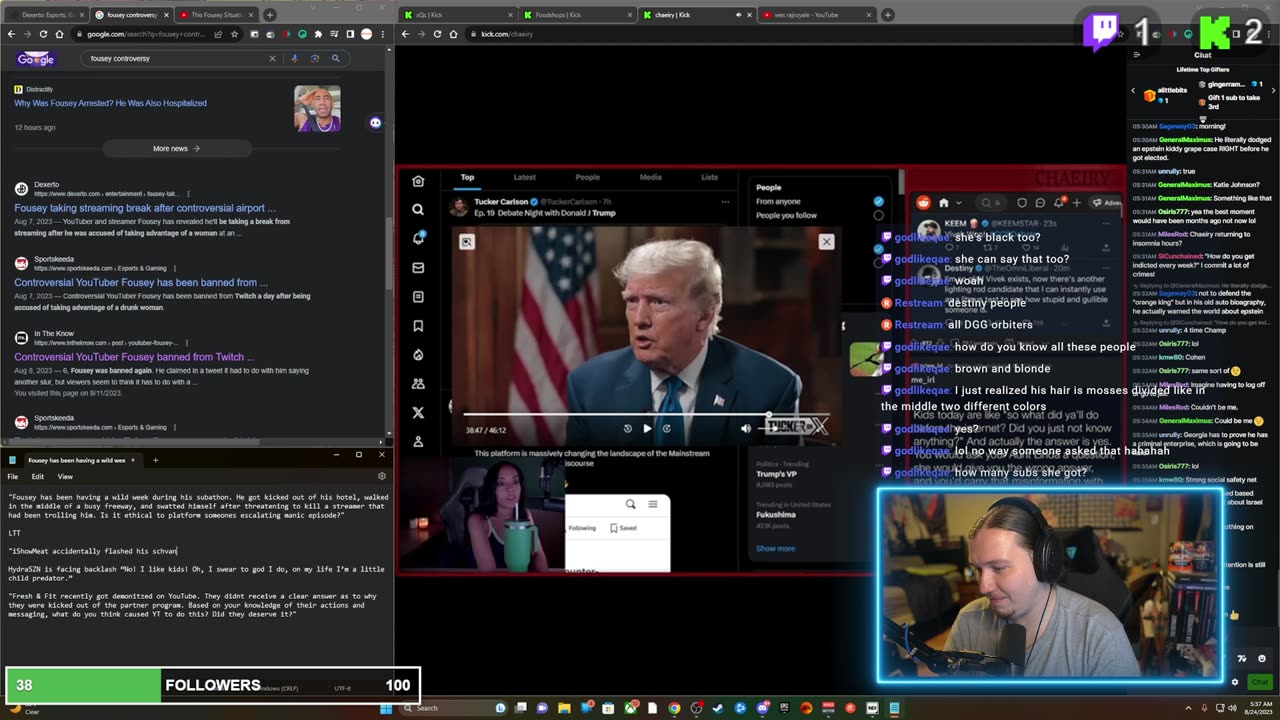Open Twitter profile icon in sidebar
1280x720 pixels.
tap(418, 441)
